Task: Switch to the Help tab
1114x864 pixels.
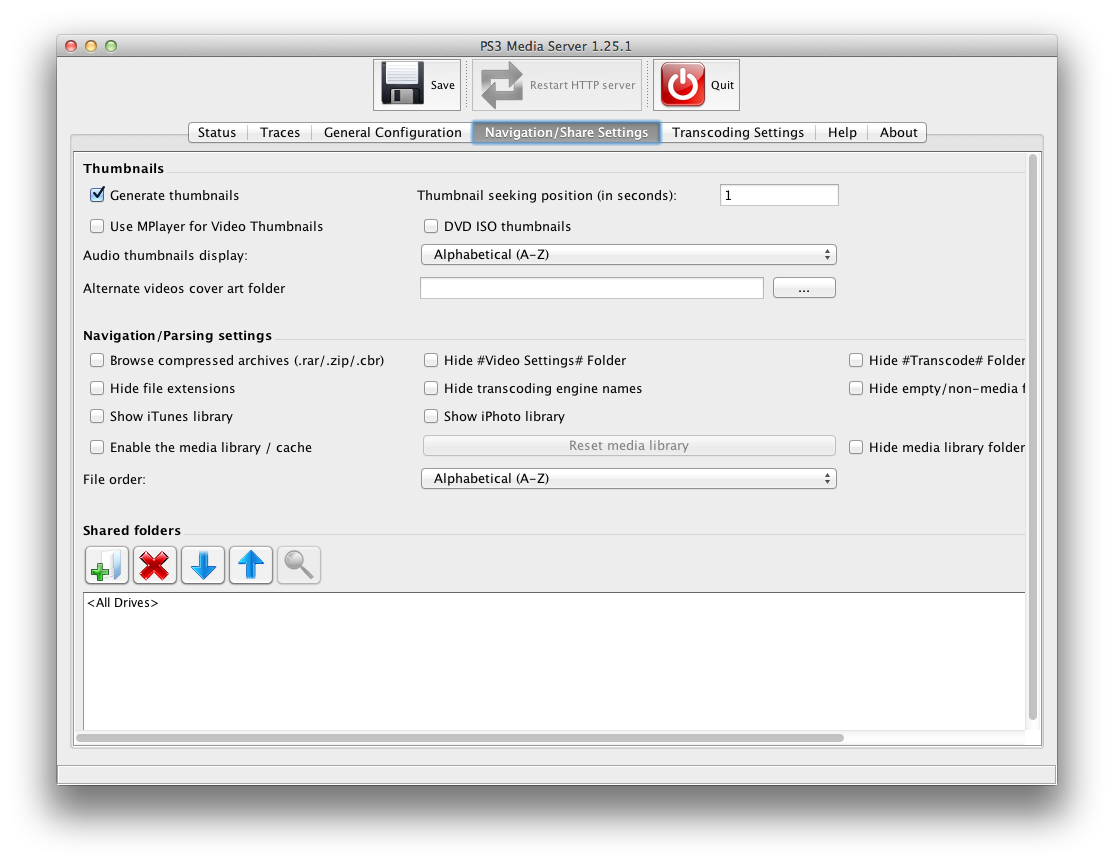Action: [842, 132]
